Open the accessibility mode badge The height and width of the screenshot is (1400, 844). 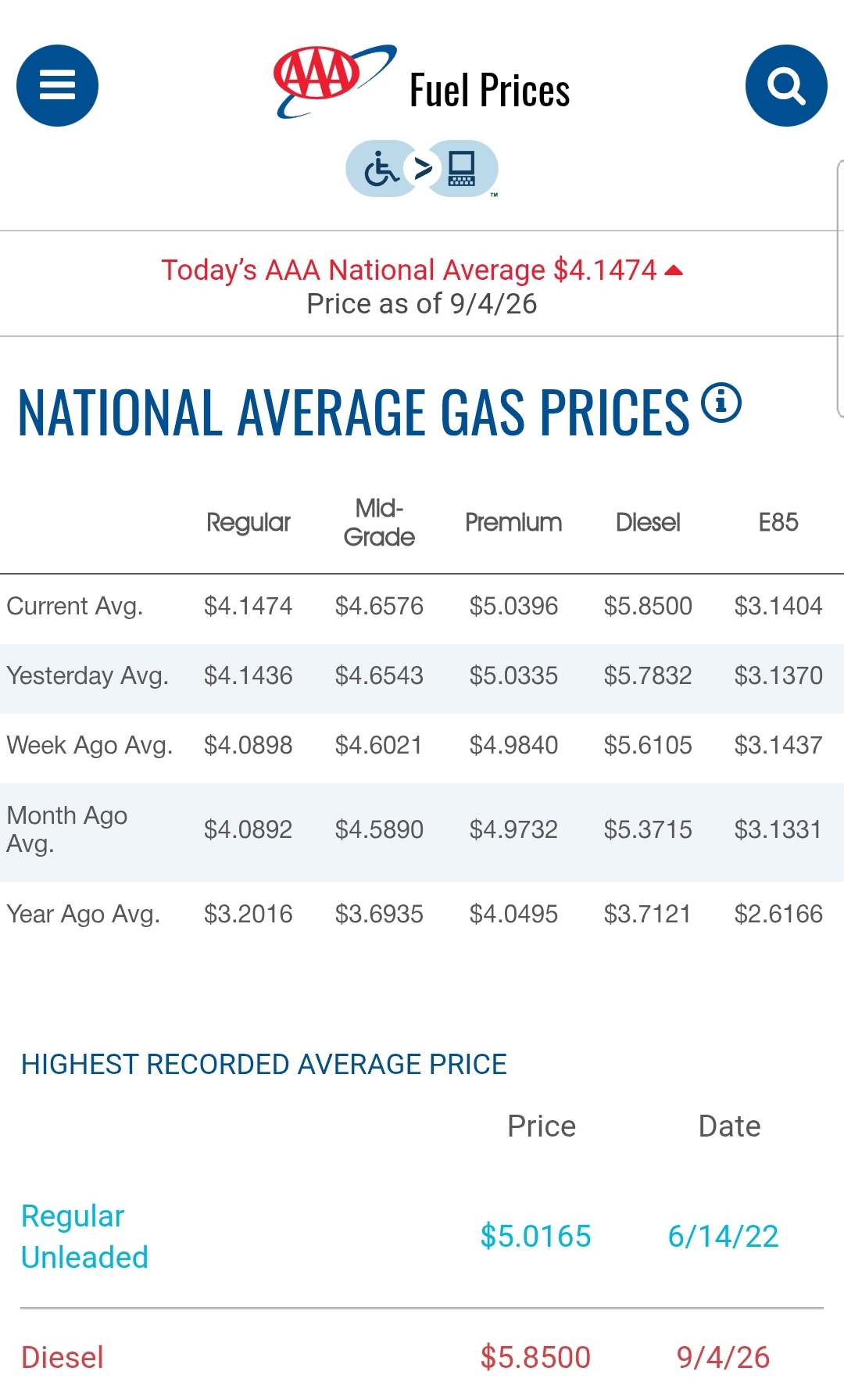coord(422,169)
